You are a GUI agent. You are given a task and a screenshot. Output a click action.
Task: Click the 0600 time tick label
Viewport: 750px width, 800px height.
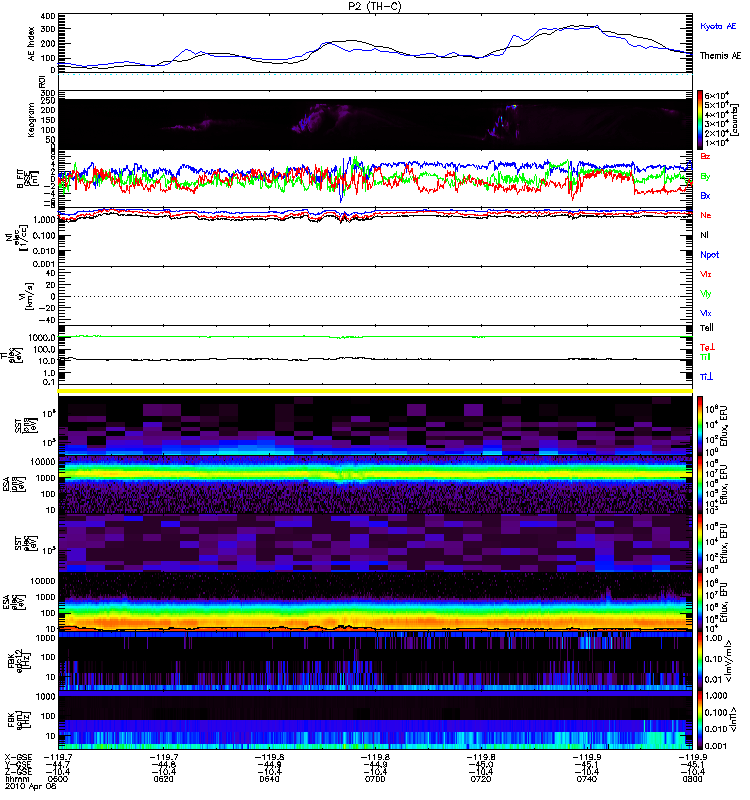tap(58, 779)
